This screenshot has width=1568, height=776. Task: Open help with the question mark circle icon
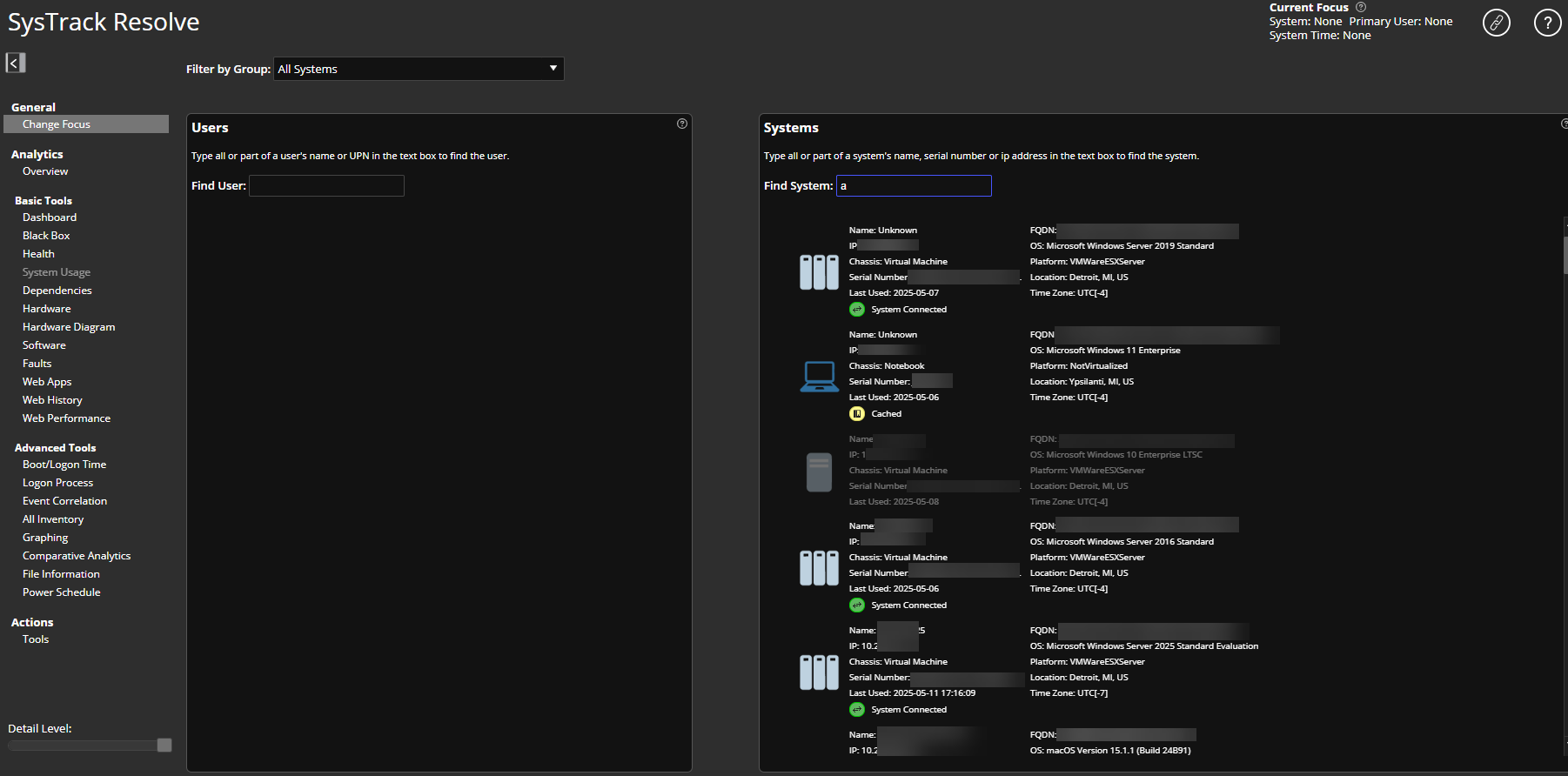click(1547, 23)
